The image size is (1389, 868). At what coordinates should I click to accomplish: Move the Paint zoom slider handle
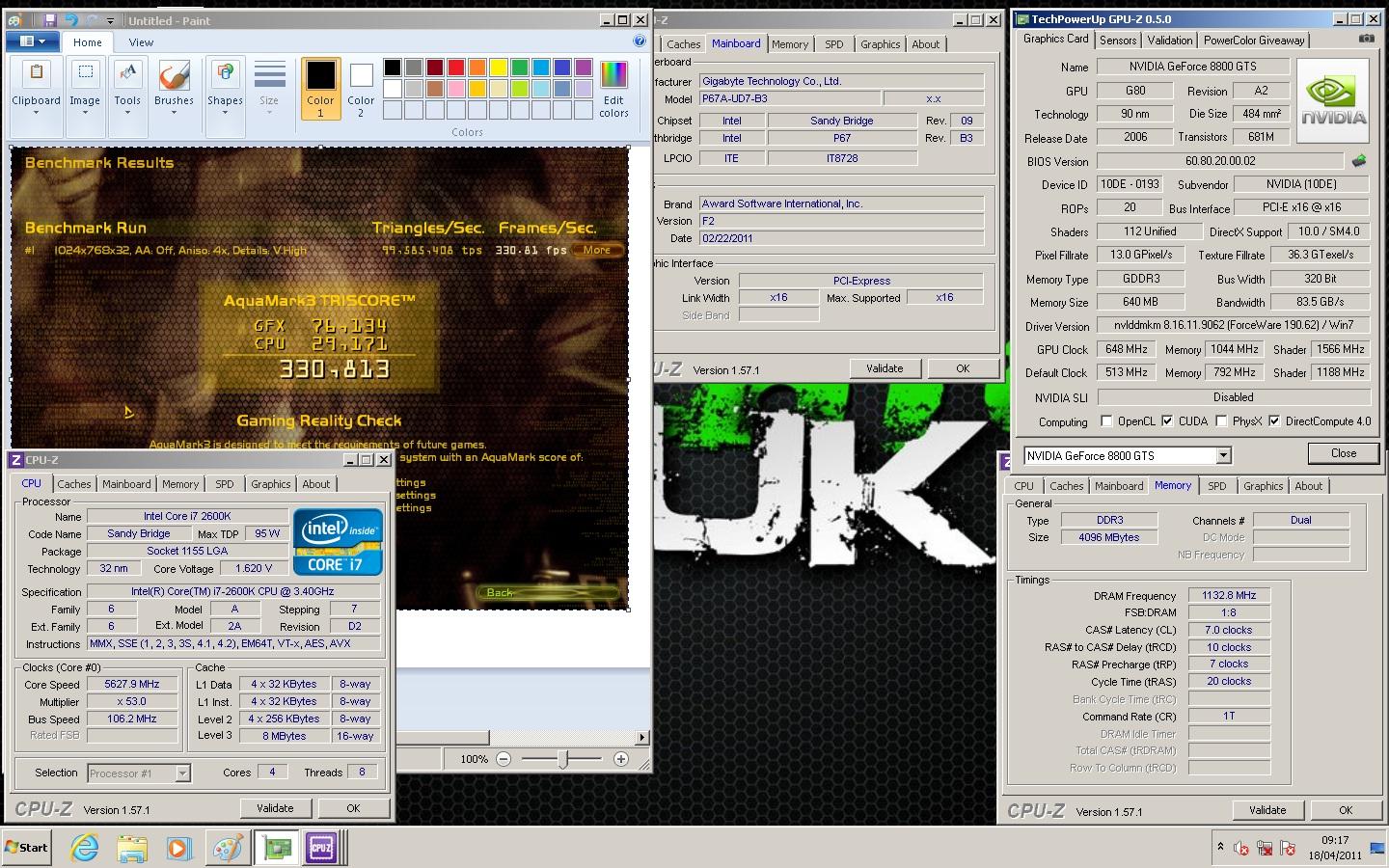[x=563, y=759]
